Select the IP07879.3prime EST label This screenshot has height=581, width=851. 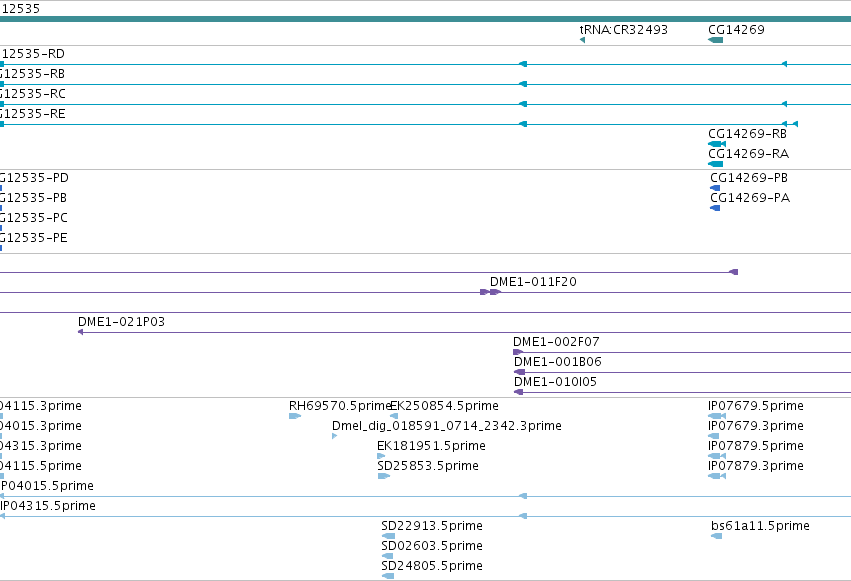click(756, 466)
